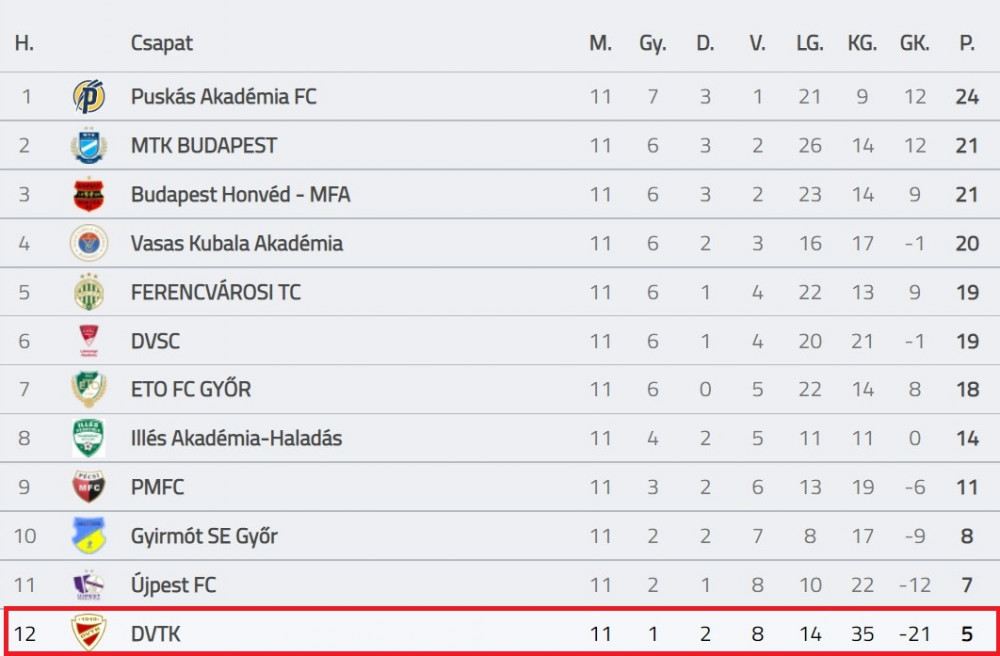Click the GK. goal difference header
Viewport: 1000px width, 656px height.
(915, 43)
